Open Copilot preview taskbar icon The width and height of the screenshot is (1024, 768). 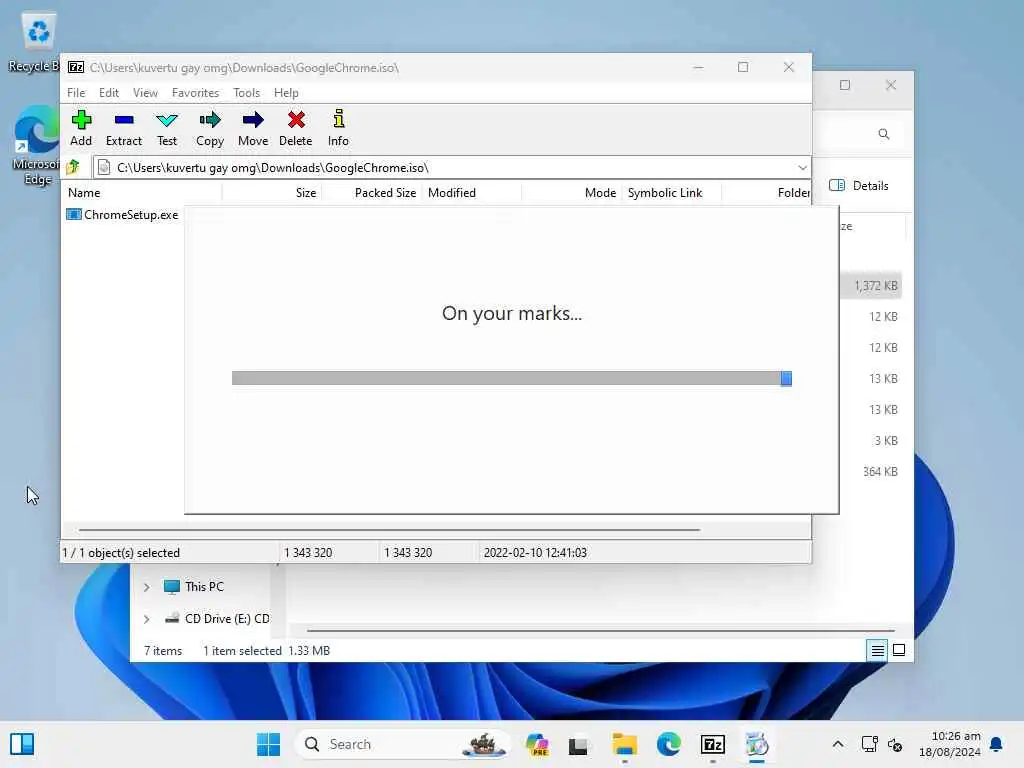point(537,744)
